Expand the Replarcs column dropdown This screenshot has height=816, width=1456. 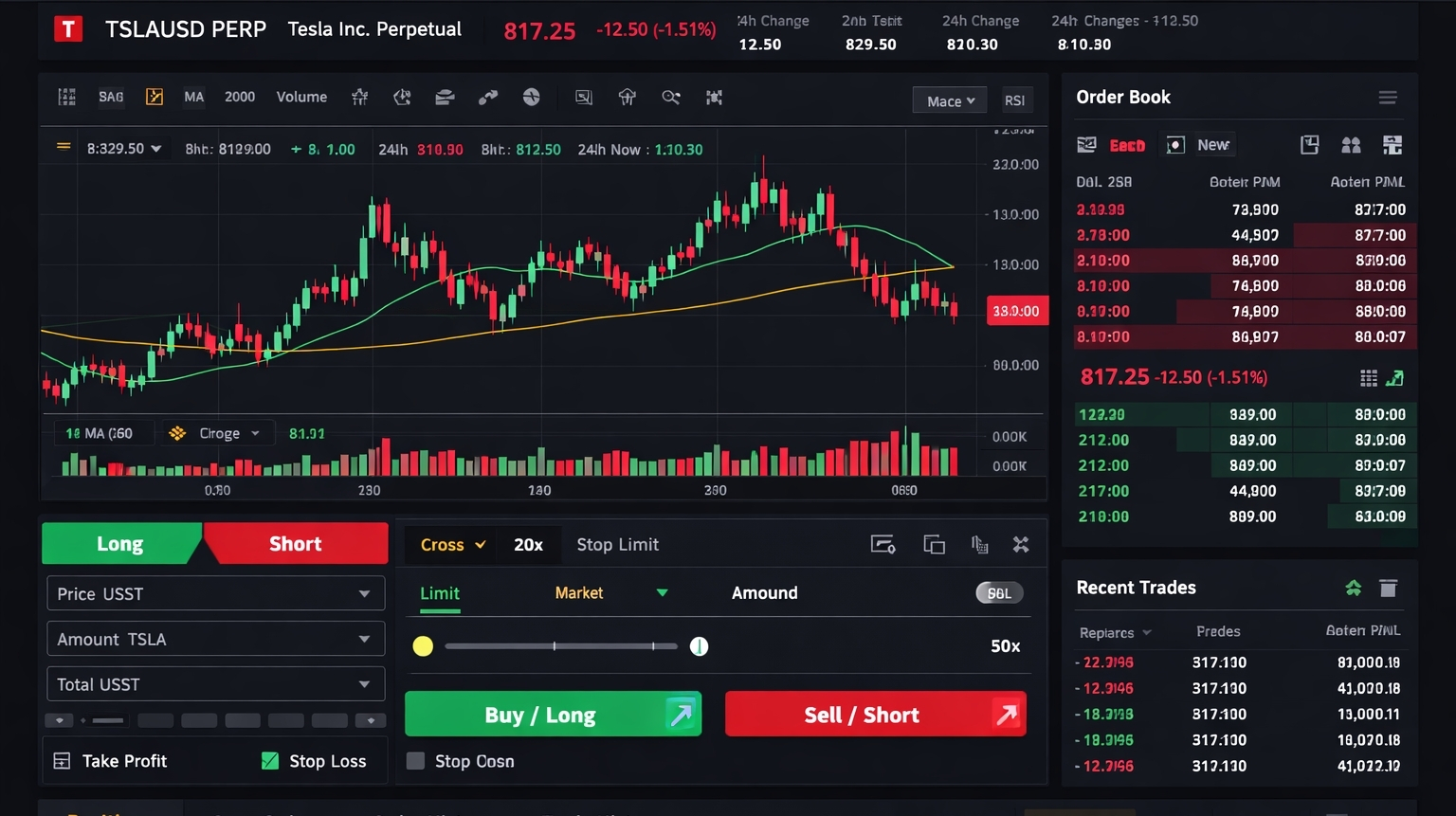coord(1116,632)
